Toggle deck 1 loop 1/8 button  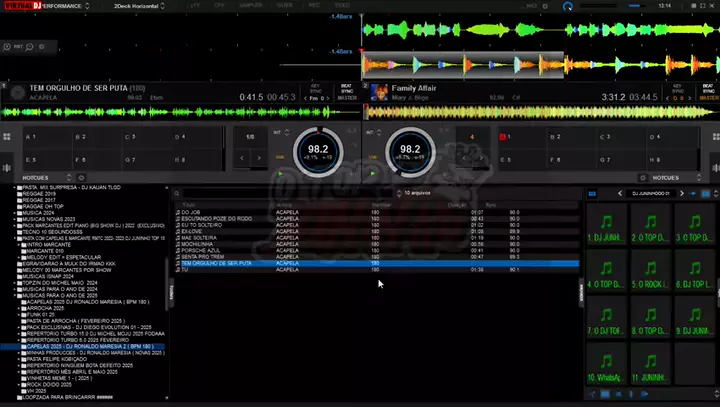tap(250, 137)
